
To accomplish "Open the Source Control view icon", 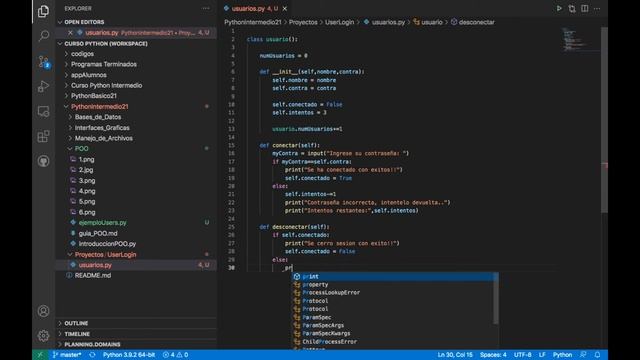I will tap(43, 62).
